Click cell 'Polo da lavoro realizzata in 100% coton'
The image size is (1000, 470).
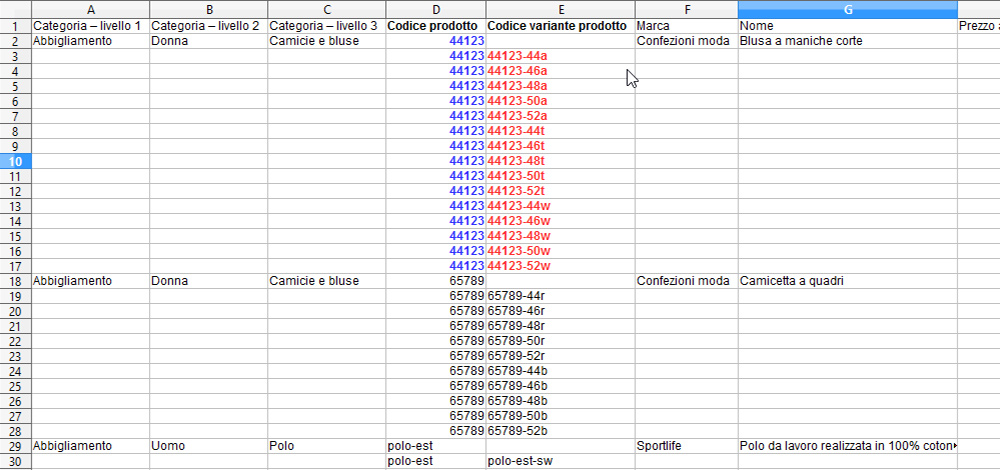click(848, 446)
